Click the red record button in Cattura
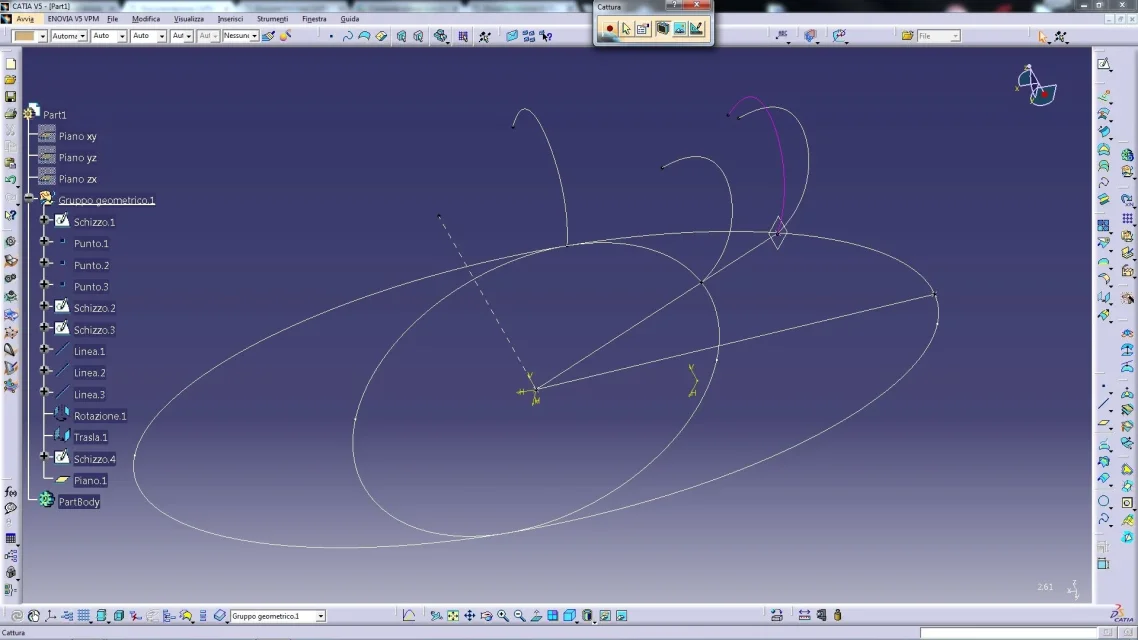Image resolution: width=1138 pixels, height=640 pixels. [x=610, y=29]
